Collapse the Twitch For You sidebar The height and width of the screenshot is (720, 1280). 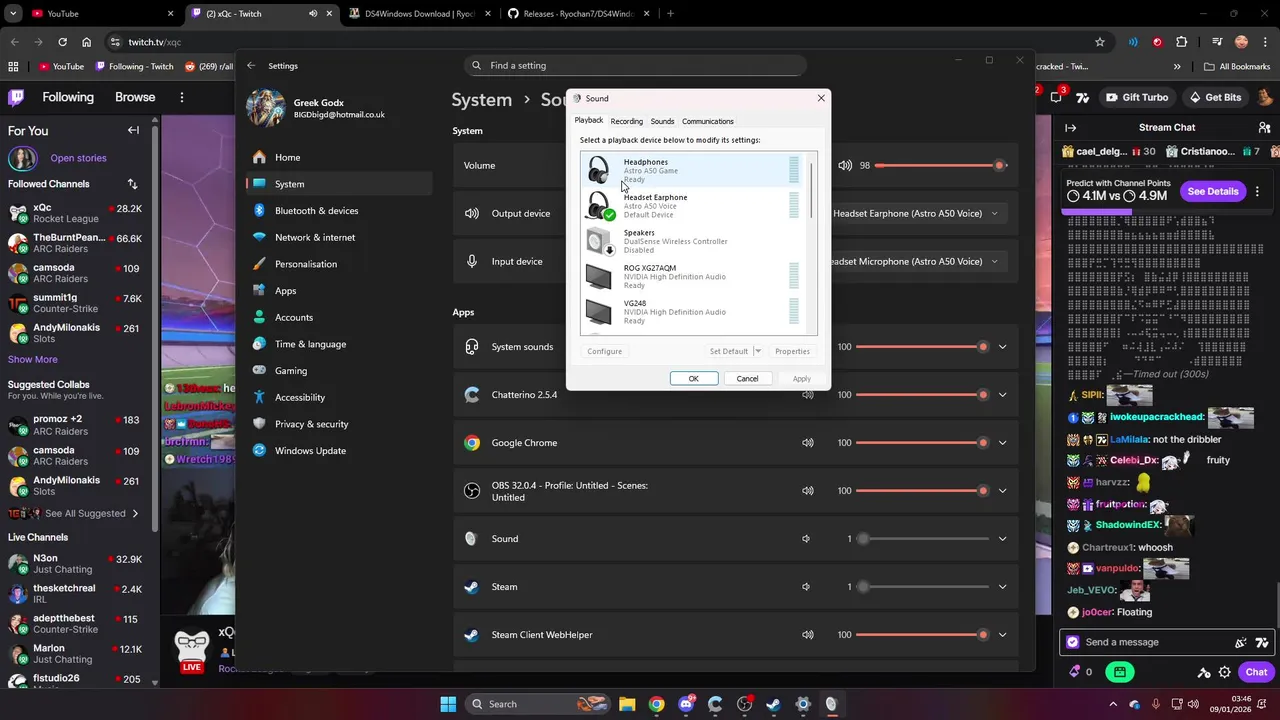pos(133,130)
